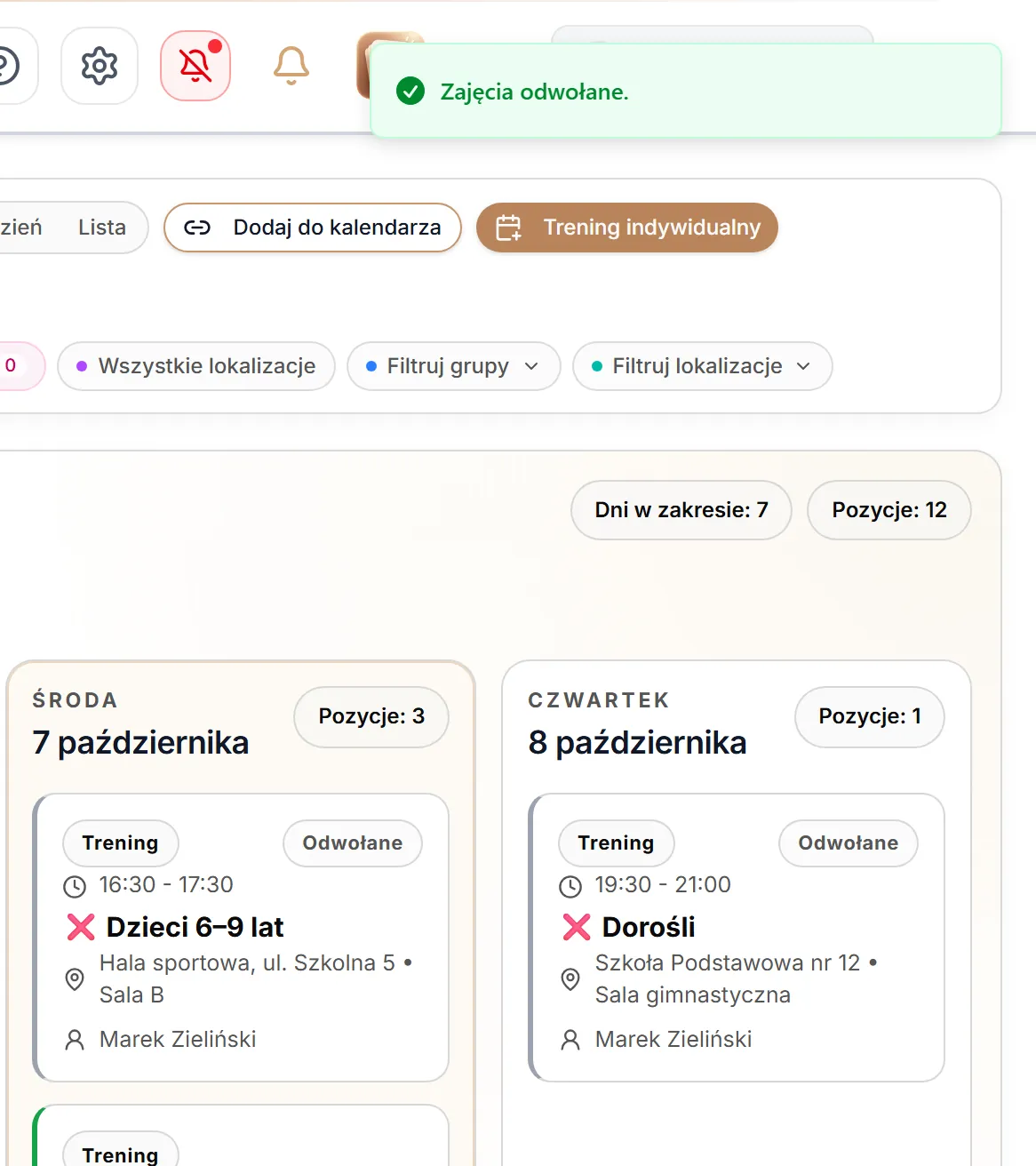1036x1166 pixels.
Task: Click the person icon in Dorośli card
Action: 570,1040
